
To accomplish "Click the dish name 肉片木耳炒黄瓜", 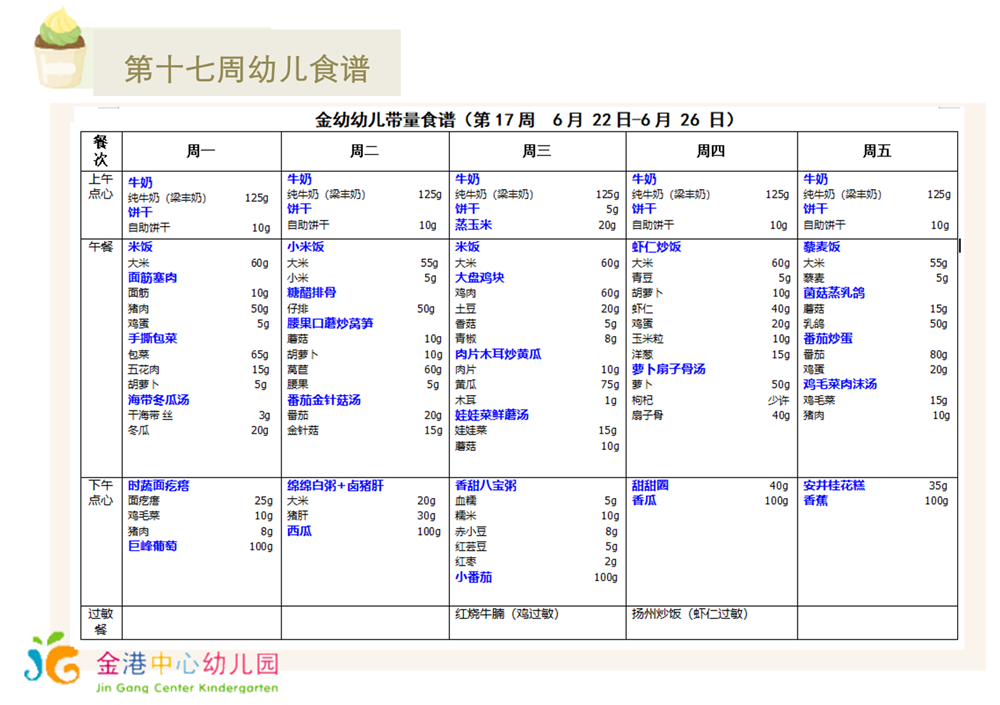I will [498, 354].
